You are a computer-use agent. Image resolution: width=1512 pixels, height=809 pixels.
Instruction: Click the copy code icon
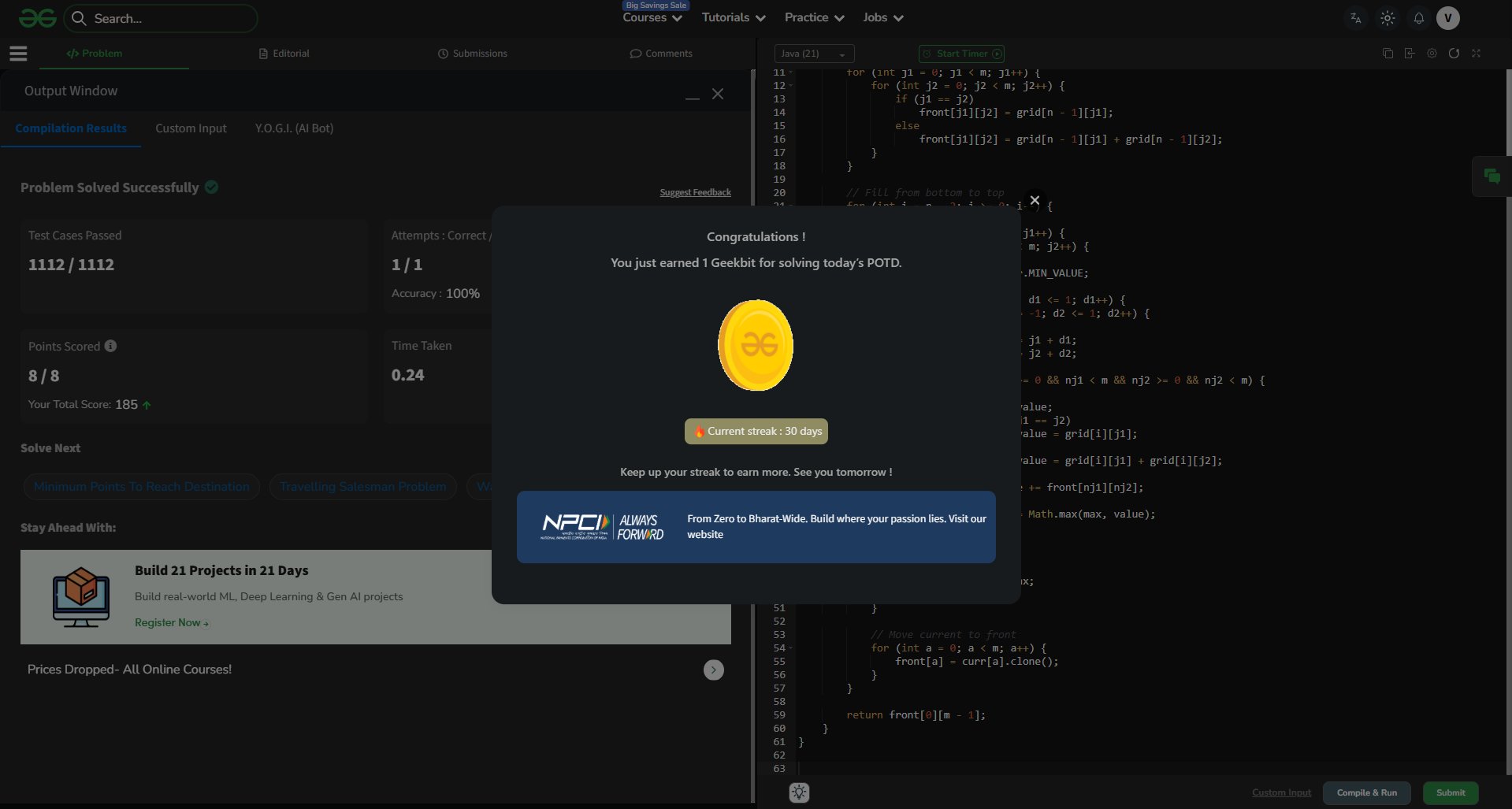(x=1388, y=54)
